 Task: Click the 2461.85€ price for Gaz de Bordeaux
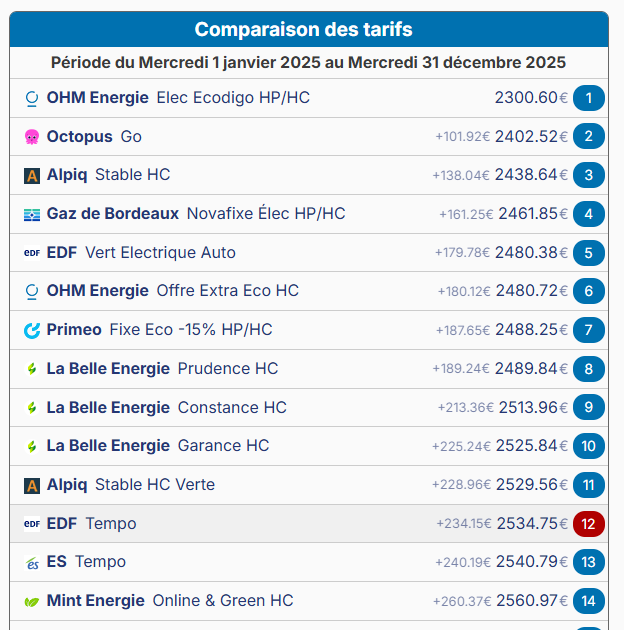pos(533,214)
